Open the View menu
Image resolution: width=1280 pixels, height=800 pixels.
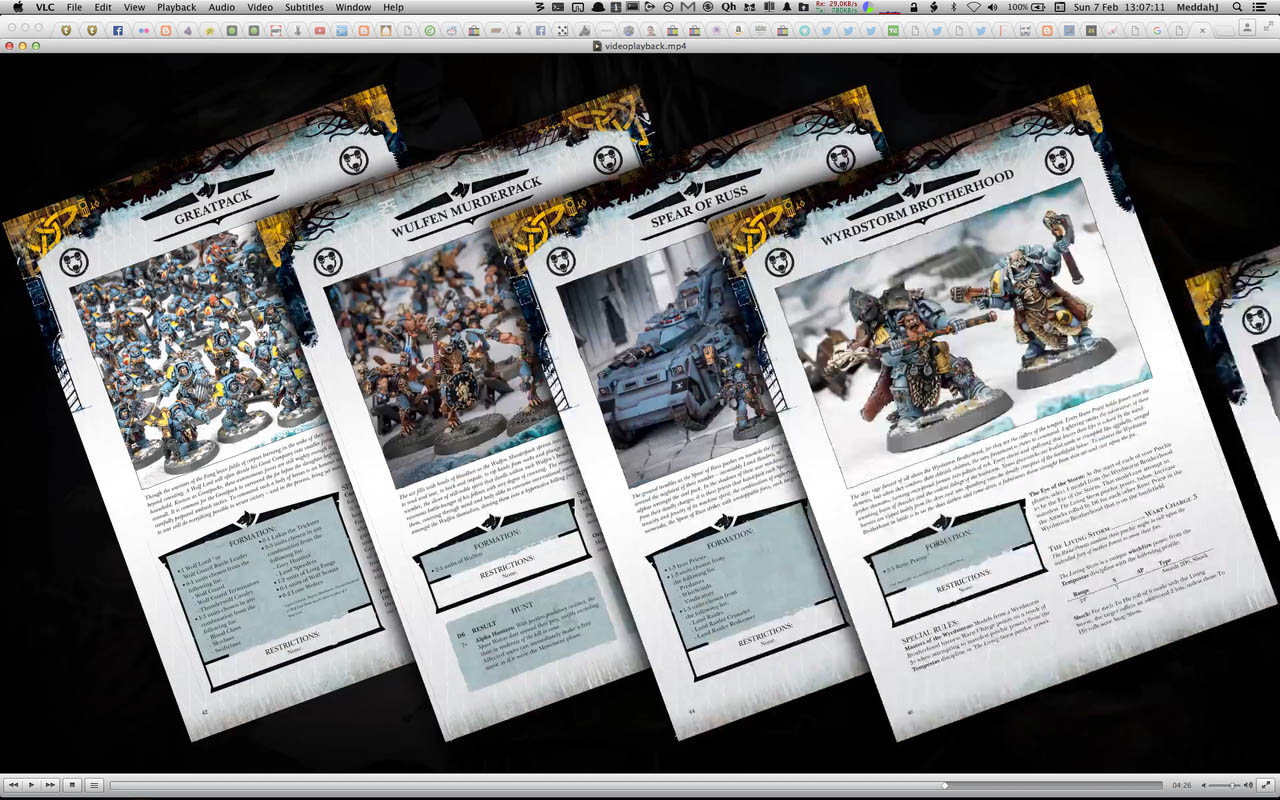pos(135,7)
